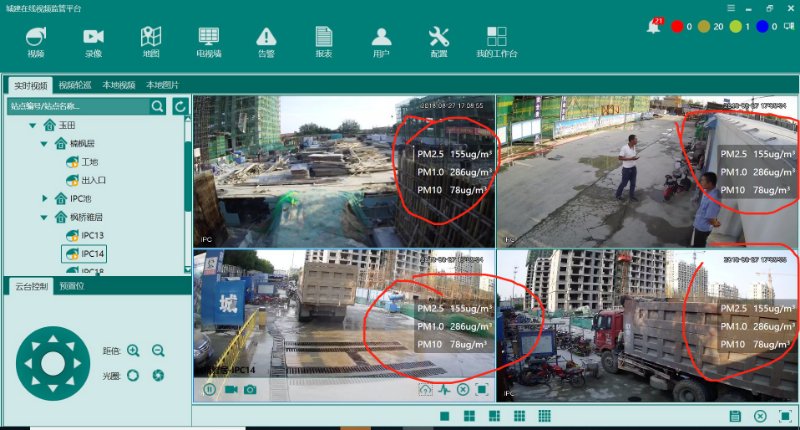Screen dimensions: 800x430
Task: Click the yellow-green alarm indicator showing 1
Action: [x=736, y=27]
